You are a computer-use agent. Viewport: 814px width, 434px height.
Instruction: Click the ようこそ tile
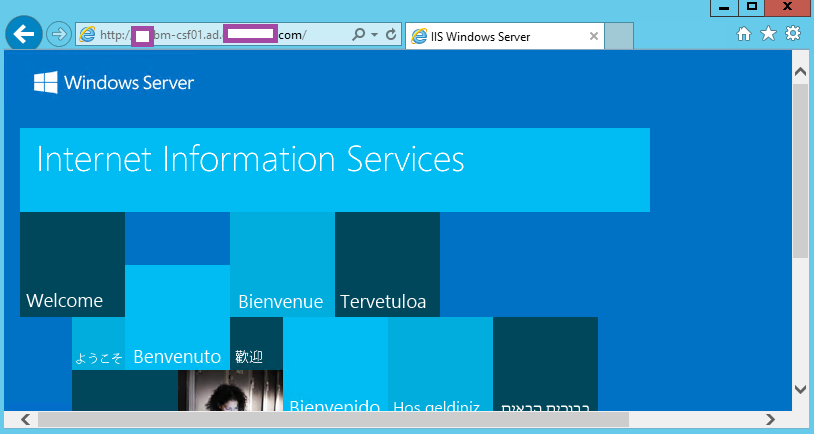pos(99,343)
